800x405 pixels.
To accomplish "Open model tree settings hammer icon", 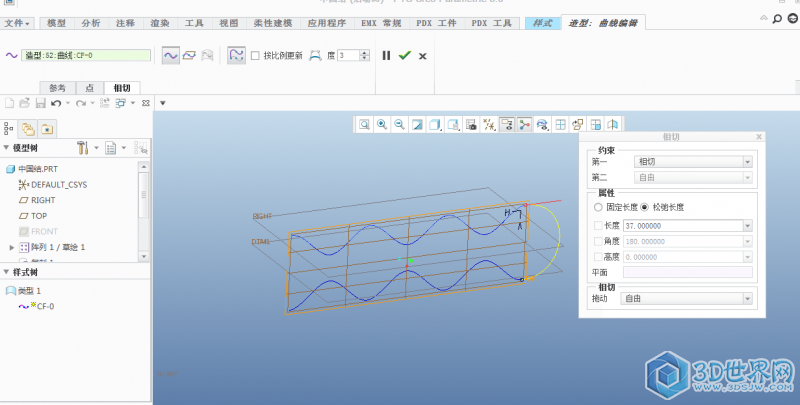I will coord(83,148).
